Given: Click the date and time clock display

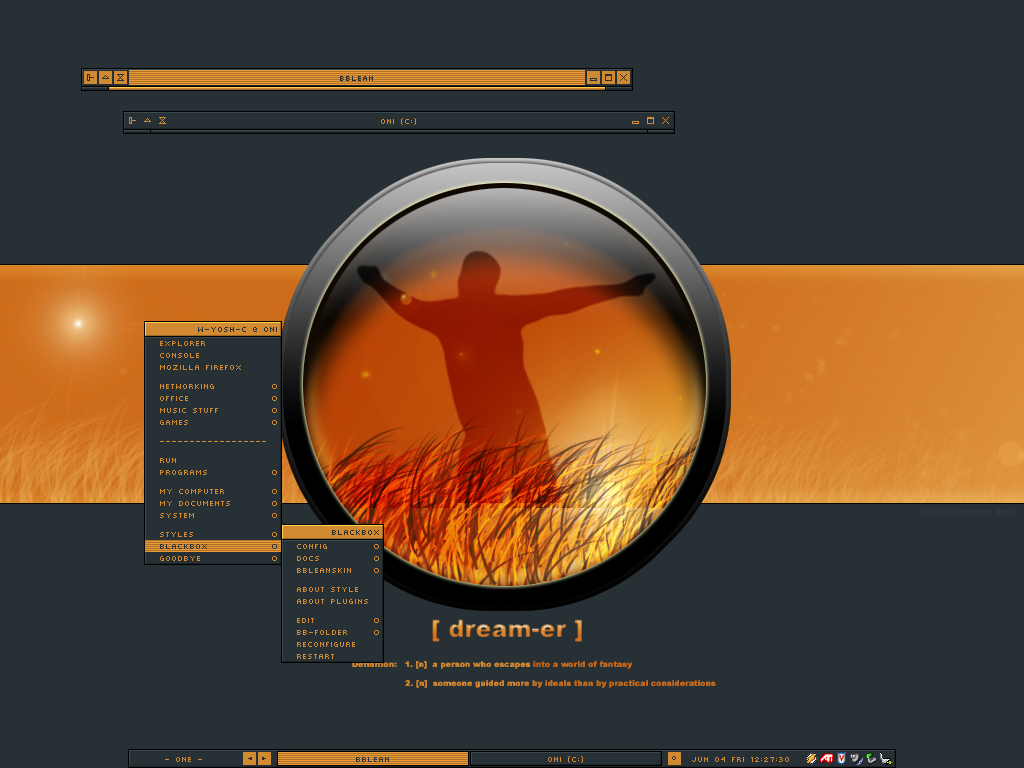Looking at the screenshot, I should click(x=740, y=759).
